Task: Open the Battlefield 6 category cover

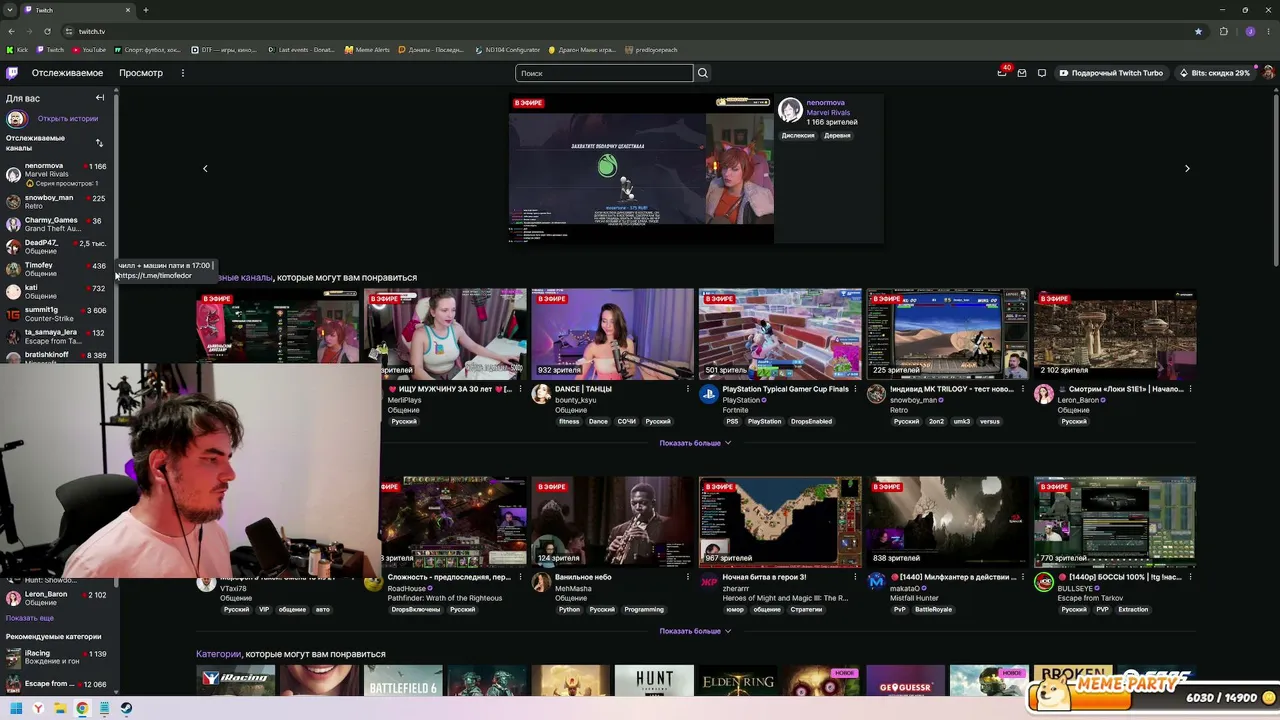Action: [403, 680]
